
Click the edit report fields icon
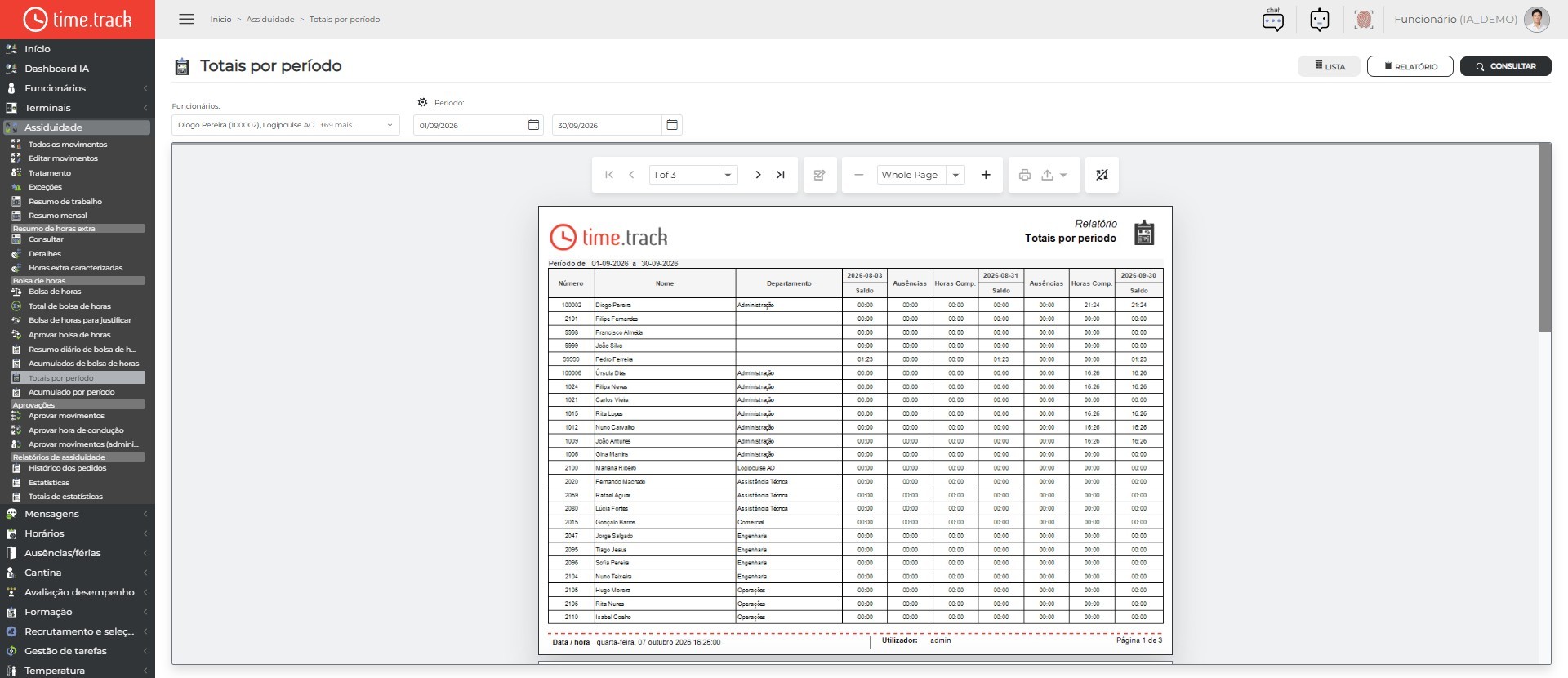click(x=820, y=175)
